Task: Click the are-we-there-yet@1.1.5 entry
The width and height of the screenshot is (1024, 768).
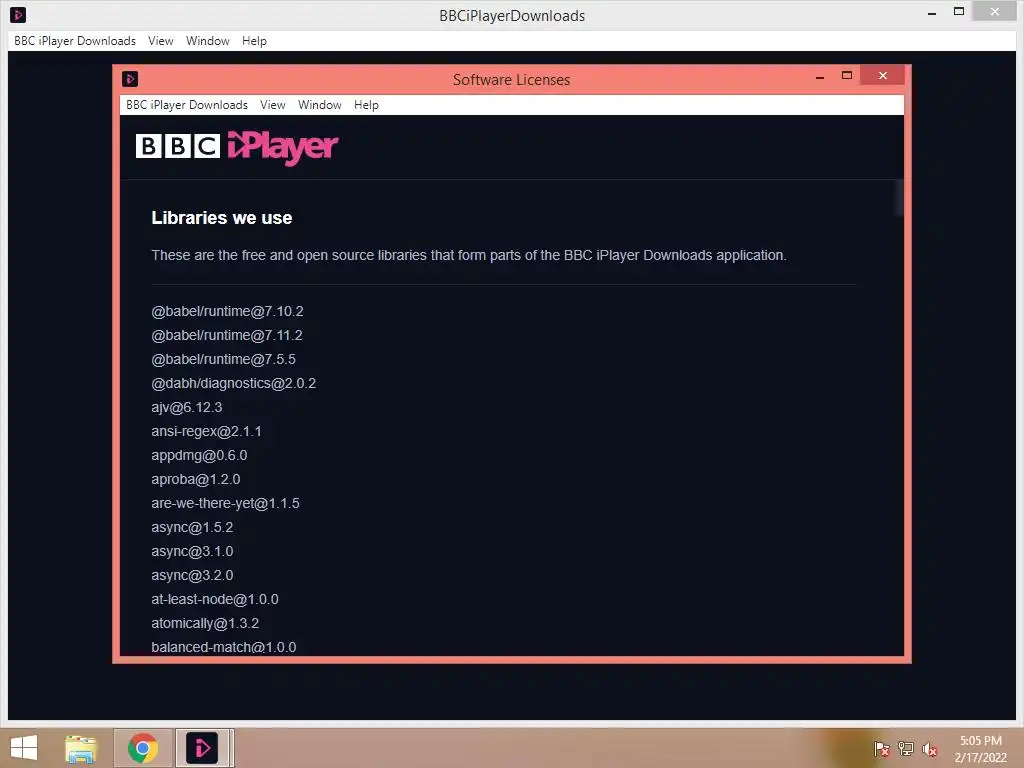Action: coord(225,504)
